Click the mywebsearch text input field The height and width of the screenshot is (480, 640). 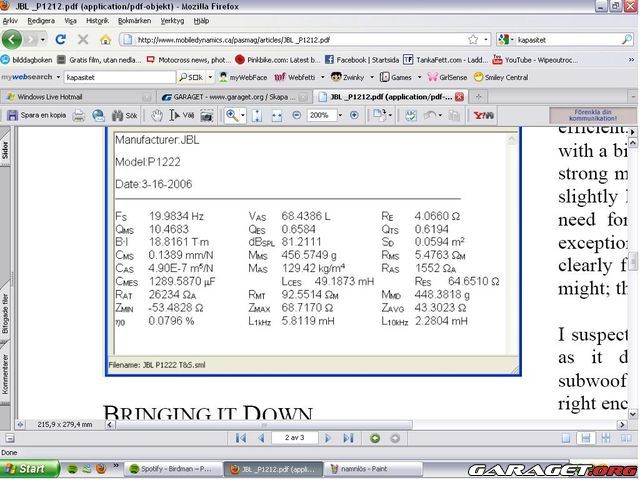120,77
